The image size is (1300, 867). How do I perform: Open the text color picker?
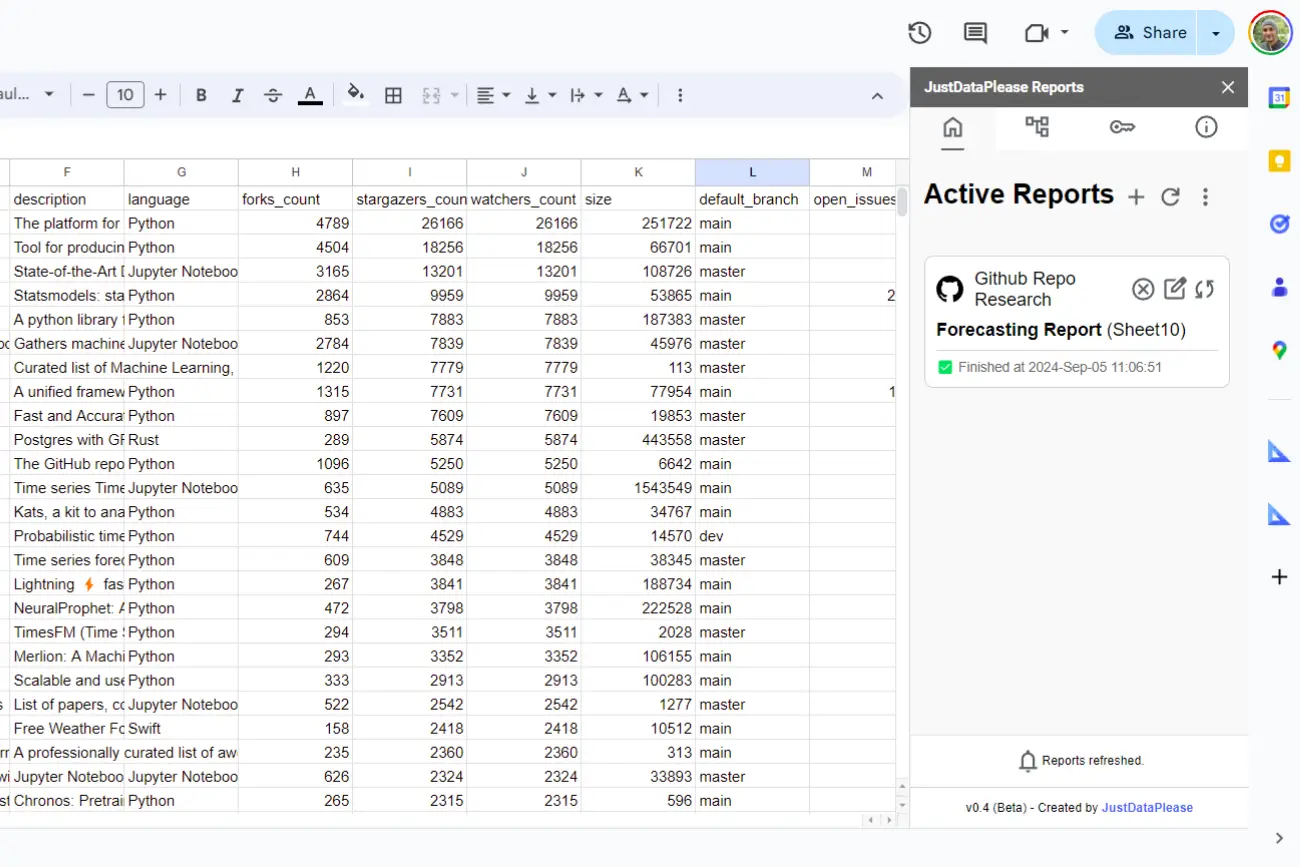310,95
